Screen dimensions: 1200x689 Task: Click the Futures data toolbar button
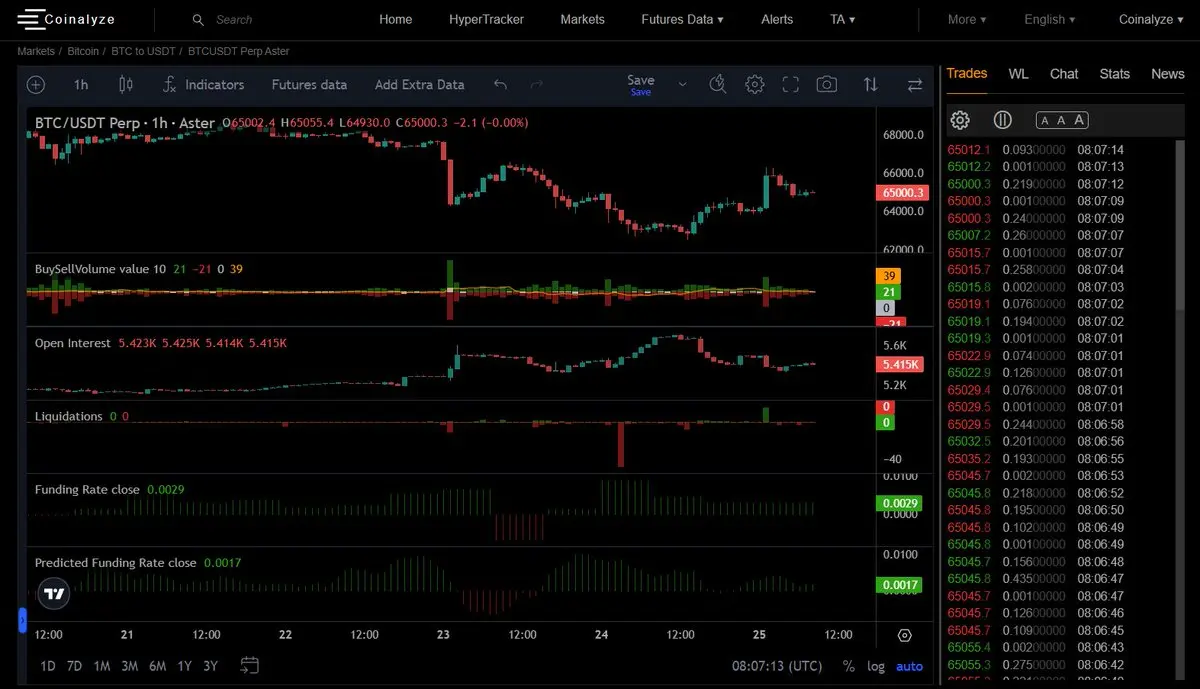click(309, 85)
